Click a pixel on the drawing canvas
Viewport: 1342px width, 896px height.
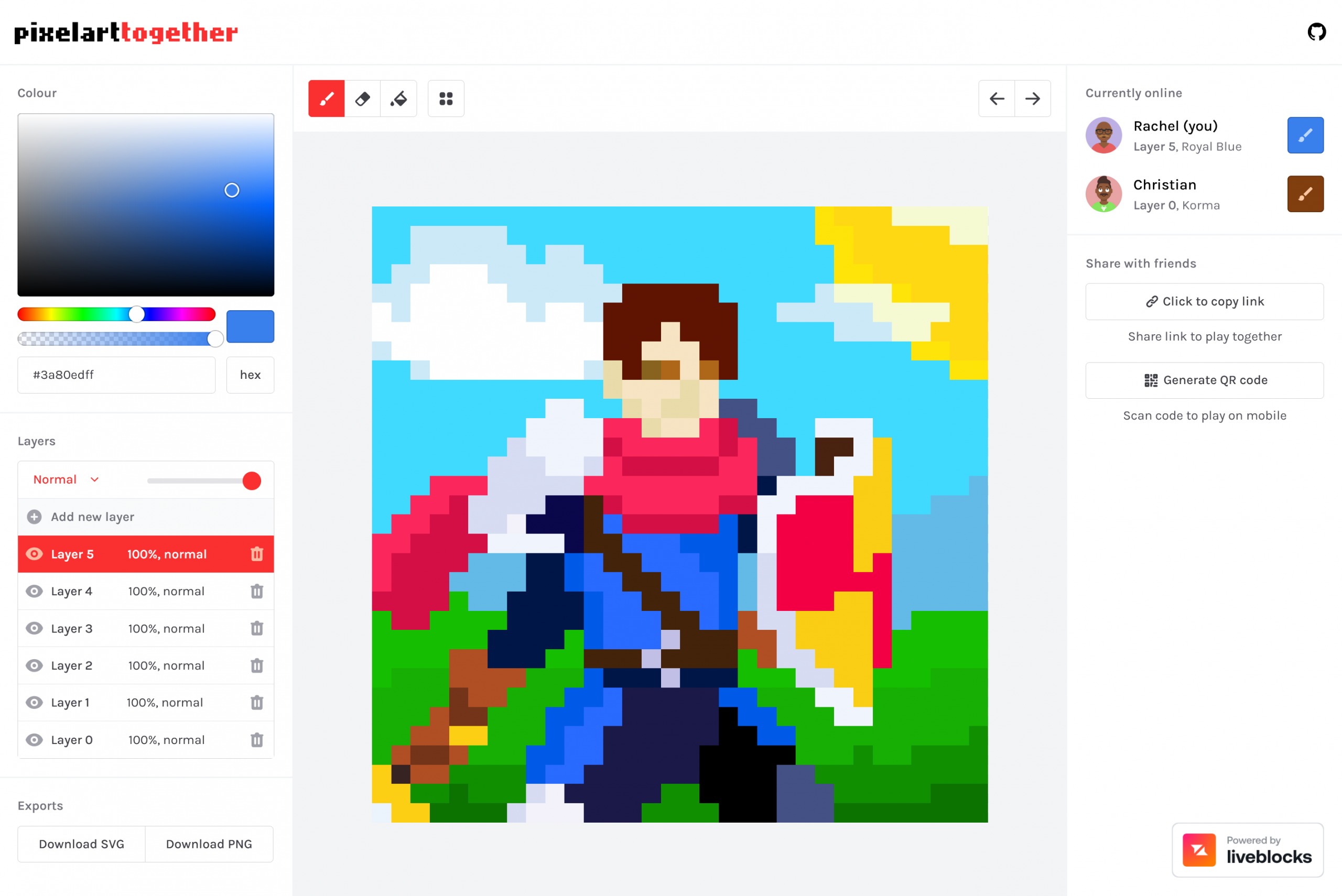tap(679, 515)
